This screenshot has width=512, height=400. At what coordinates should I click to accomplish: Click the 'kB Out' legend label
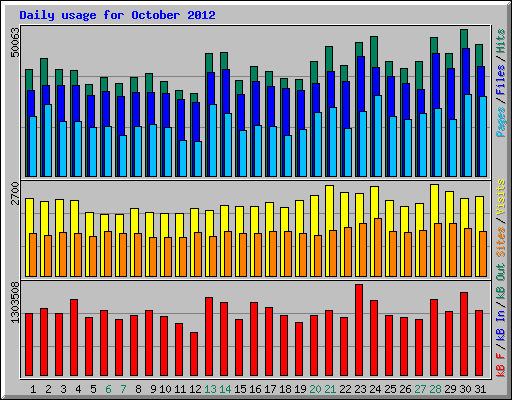tap(501, 282)
